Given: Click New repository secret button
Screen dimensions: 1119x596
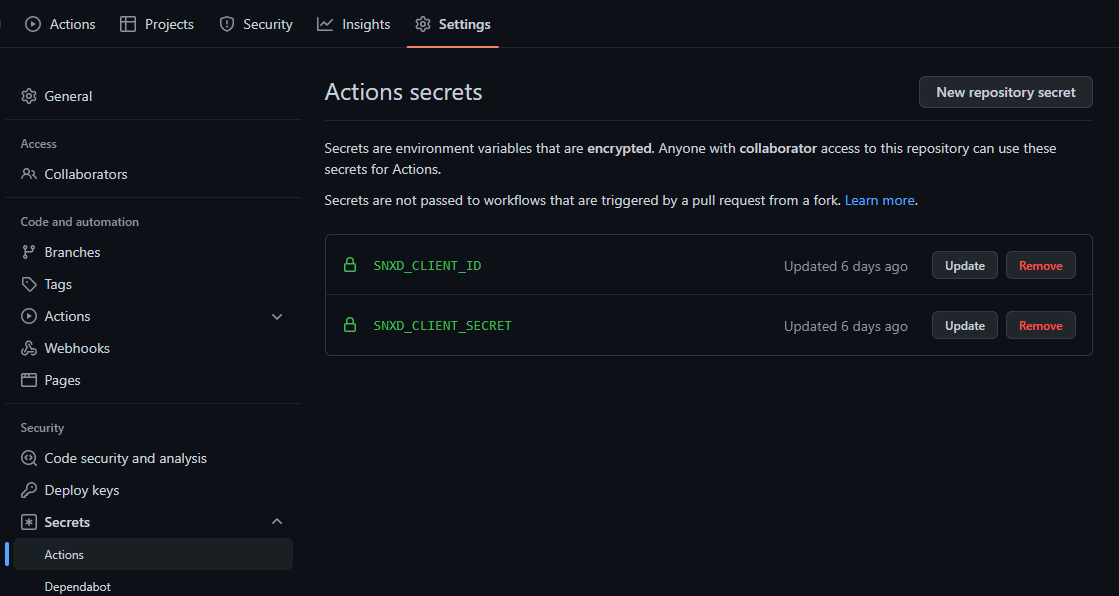Looking at the screenshot, I should [1005, 92].
